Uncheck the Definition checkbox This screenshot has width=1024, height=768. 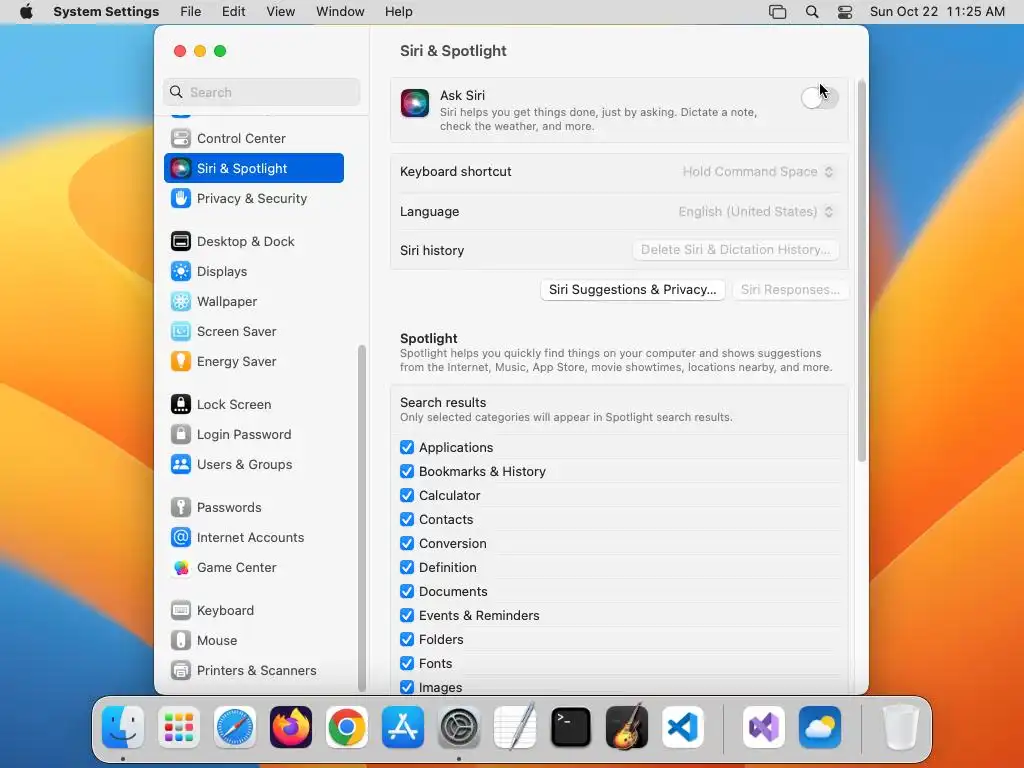[407, 568]
